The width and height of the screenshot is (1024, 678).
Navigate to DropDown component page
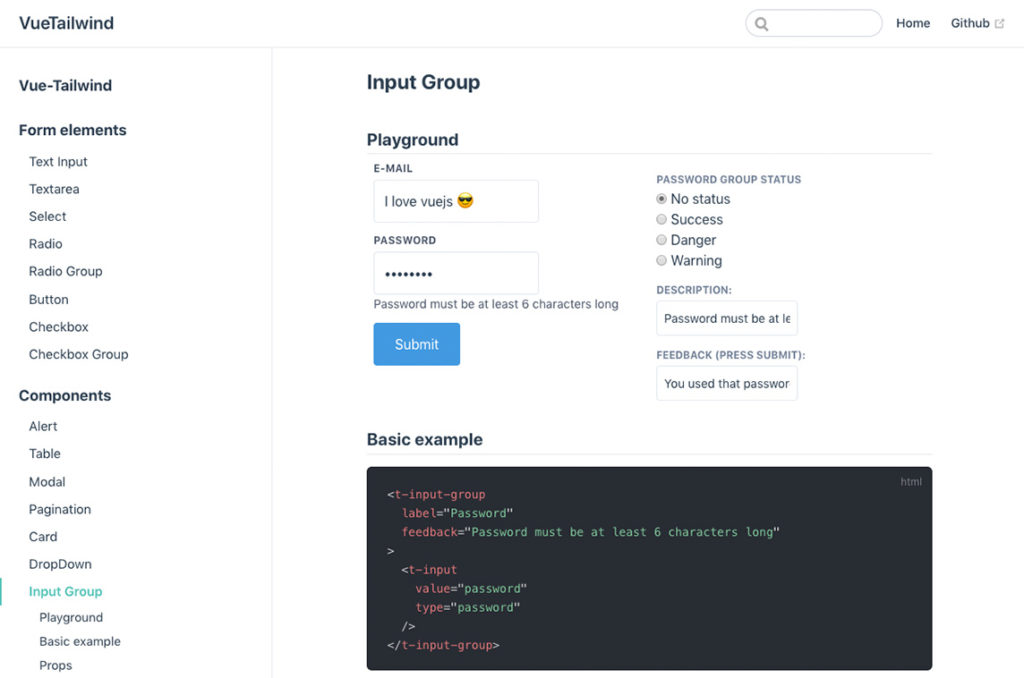(60, 564)
